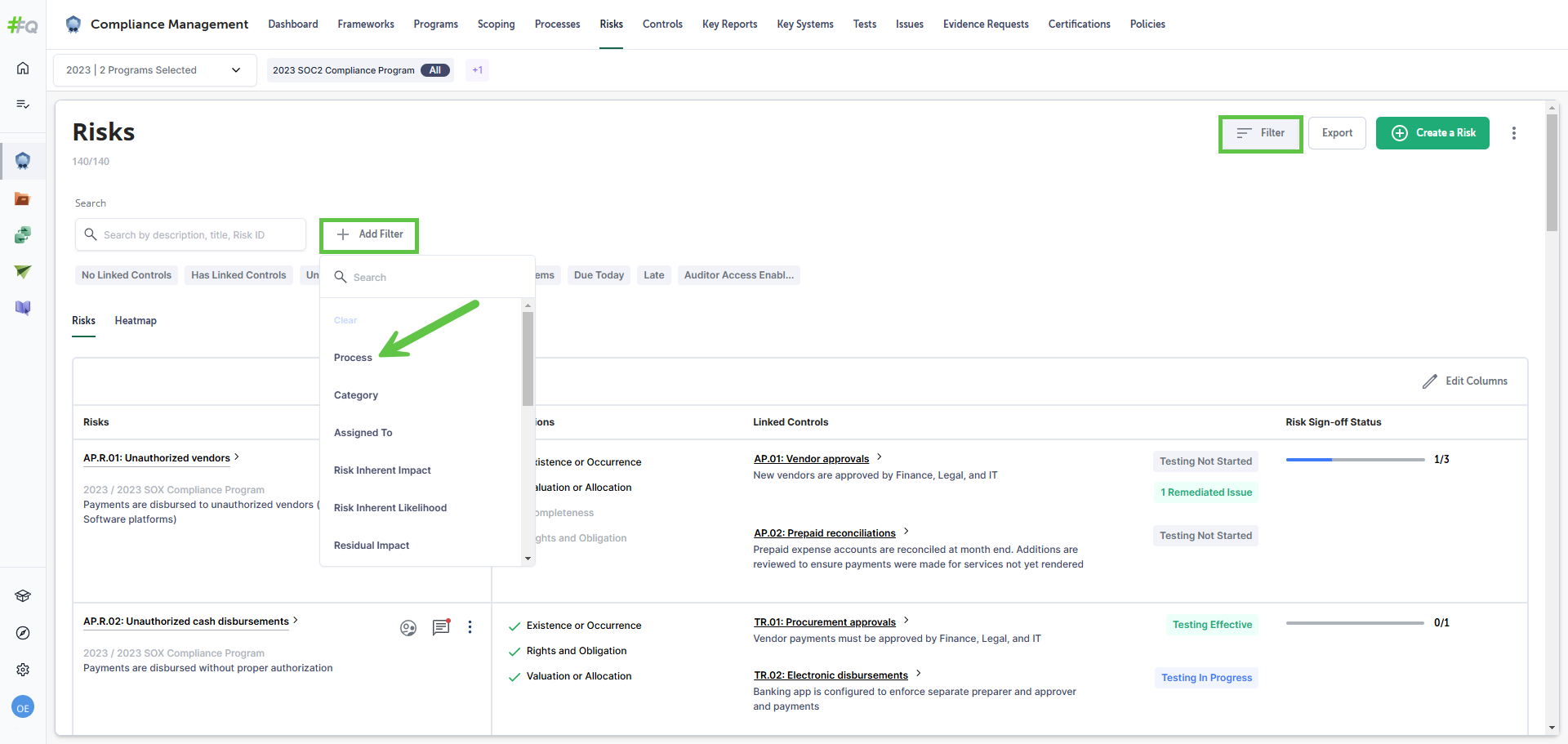The image size is (1568, 744).
Task: Open TR.02: Electronic disbursements link
Action: coord(831,675)
